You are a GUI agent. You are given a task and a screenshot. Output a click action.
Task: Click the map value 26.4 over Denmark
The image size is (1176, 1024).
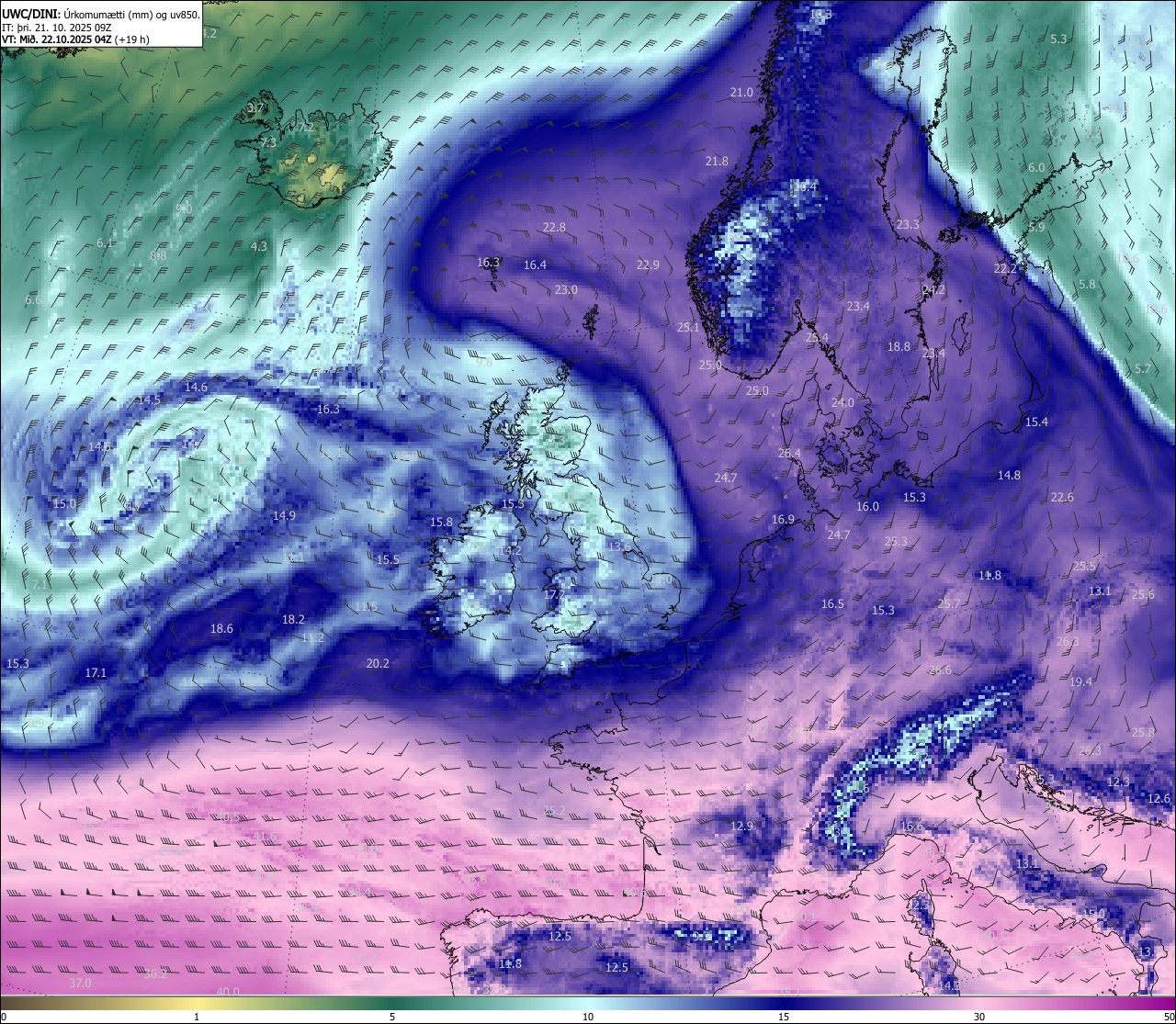coord(789,453)
